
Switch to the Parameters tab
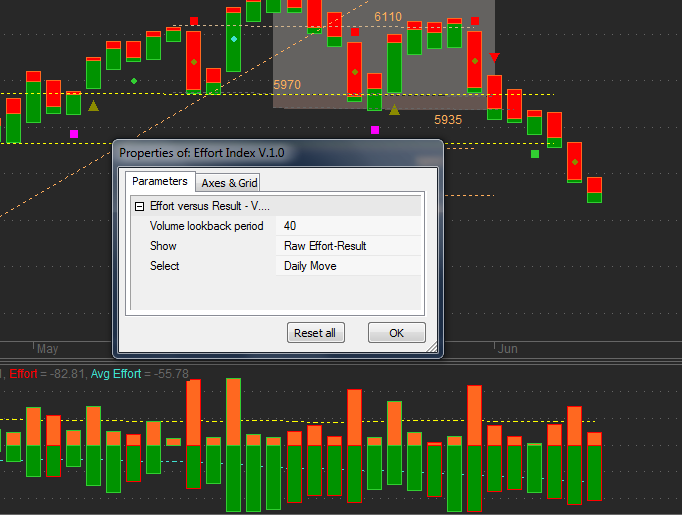point(160,181)
